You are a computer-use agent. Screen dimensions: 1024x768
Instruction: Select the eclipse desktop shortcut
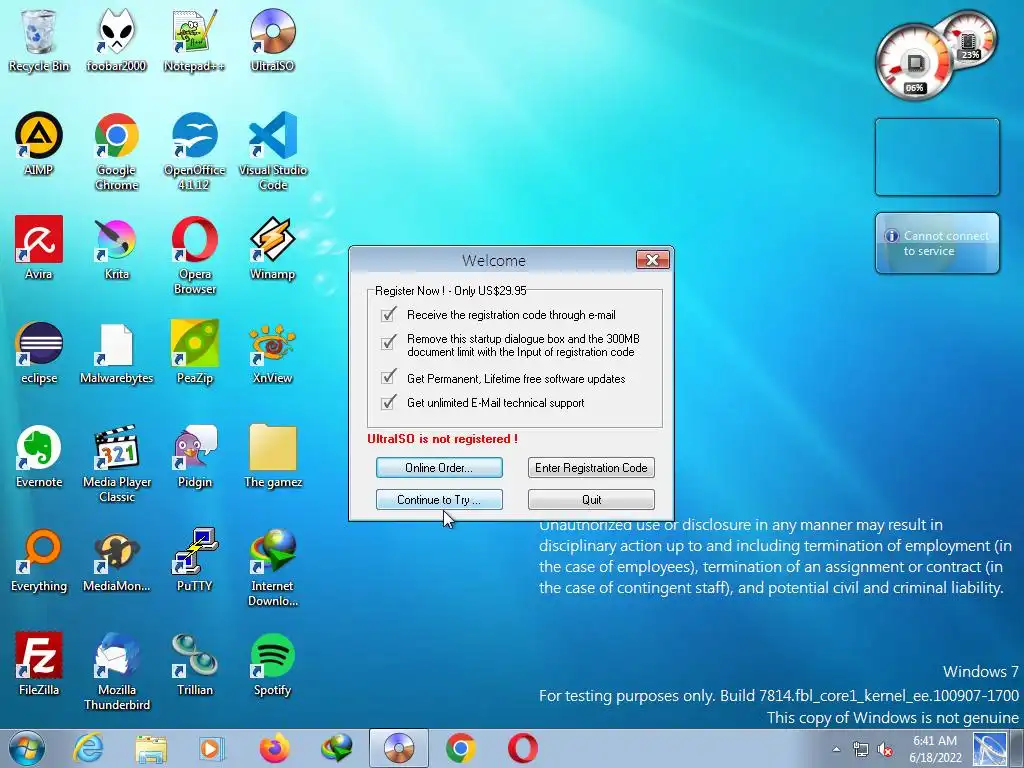click(39, 353)
